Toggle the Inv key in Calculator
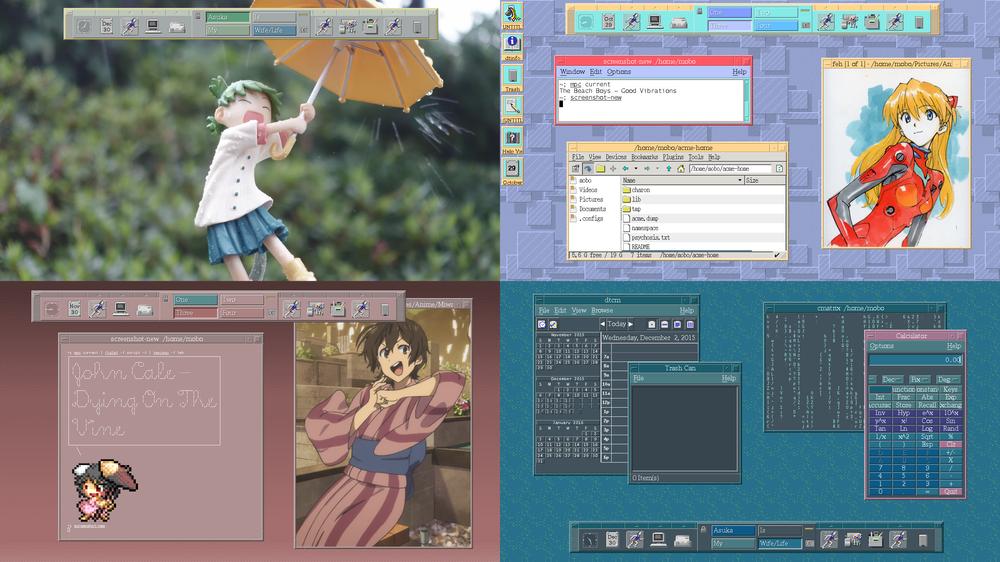 click(x=880, y=413)
